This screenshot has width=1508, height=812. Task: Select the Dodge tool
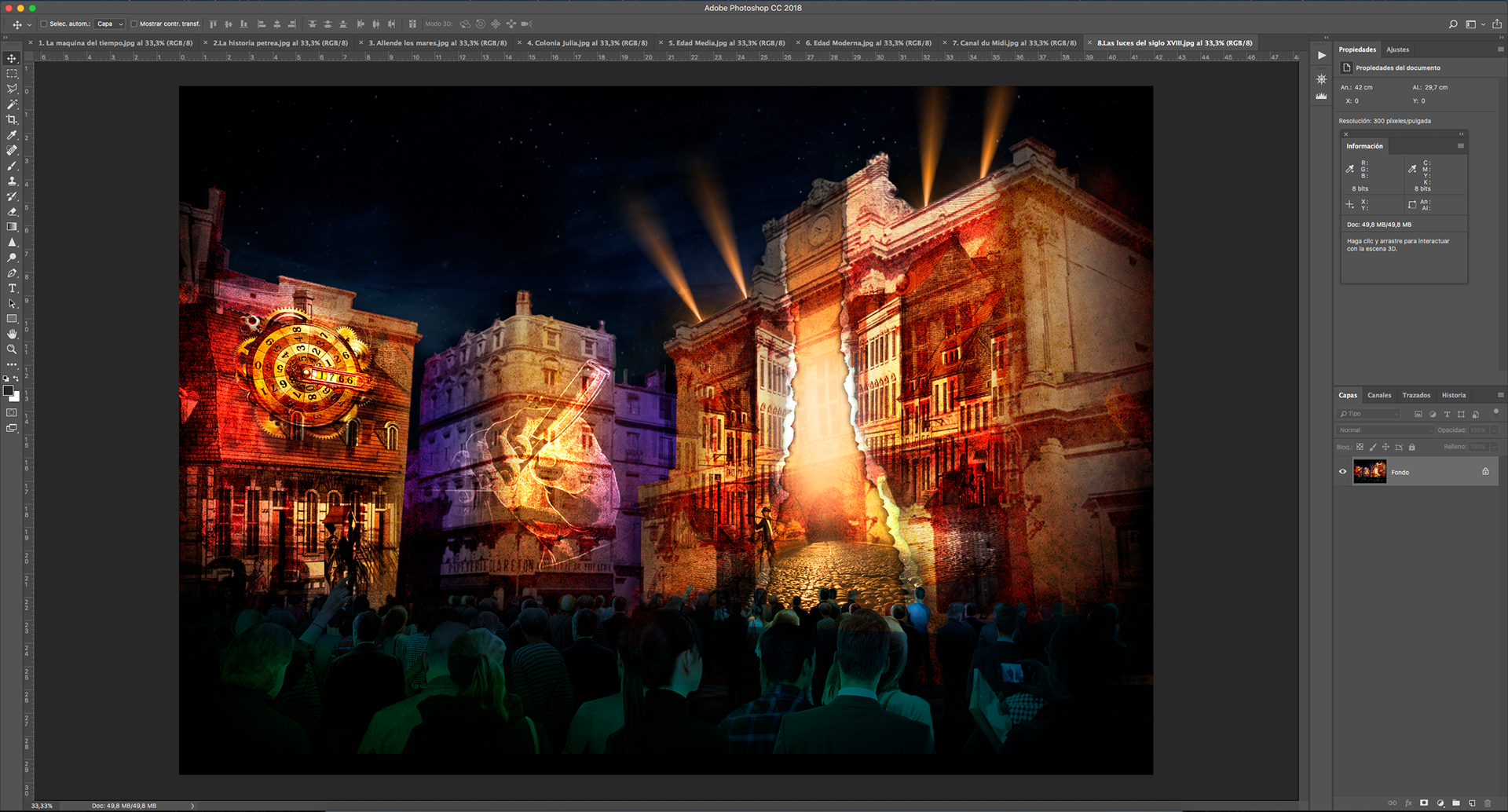click(x=12, y=258)
